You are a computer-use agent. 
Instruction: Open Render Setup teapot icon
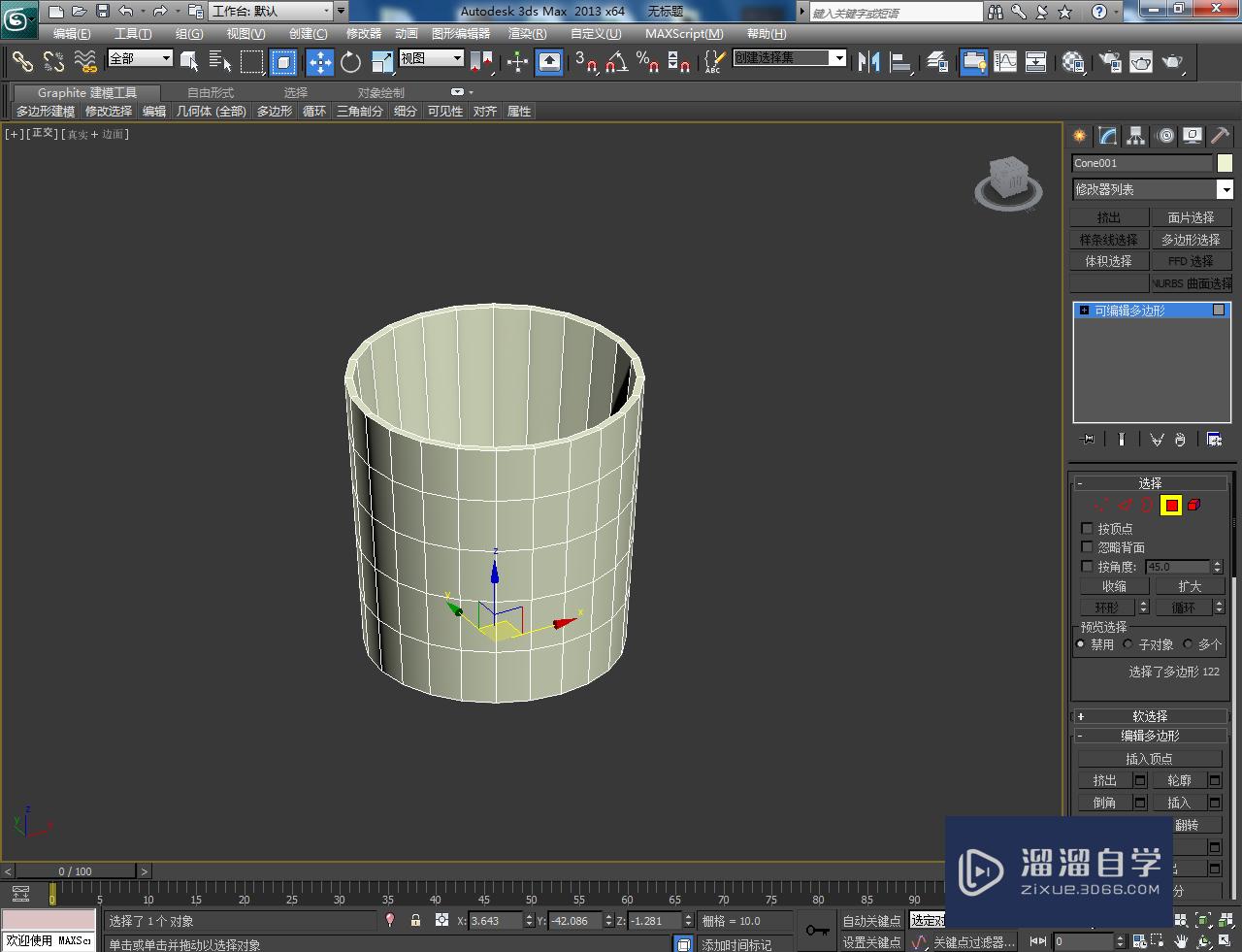(1110, 62)
